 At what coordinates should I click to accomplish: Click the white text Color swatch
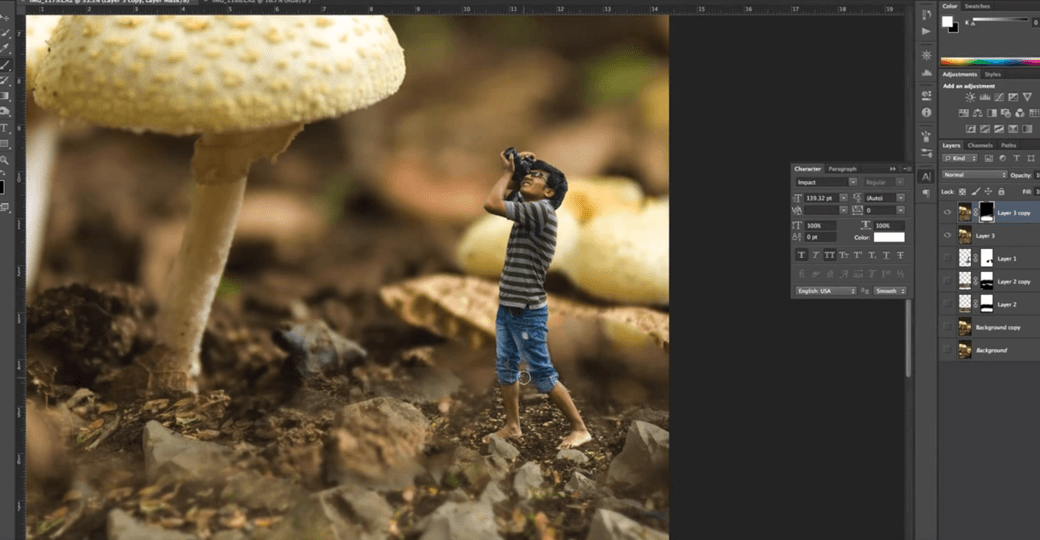[x=888, y=237]
